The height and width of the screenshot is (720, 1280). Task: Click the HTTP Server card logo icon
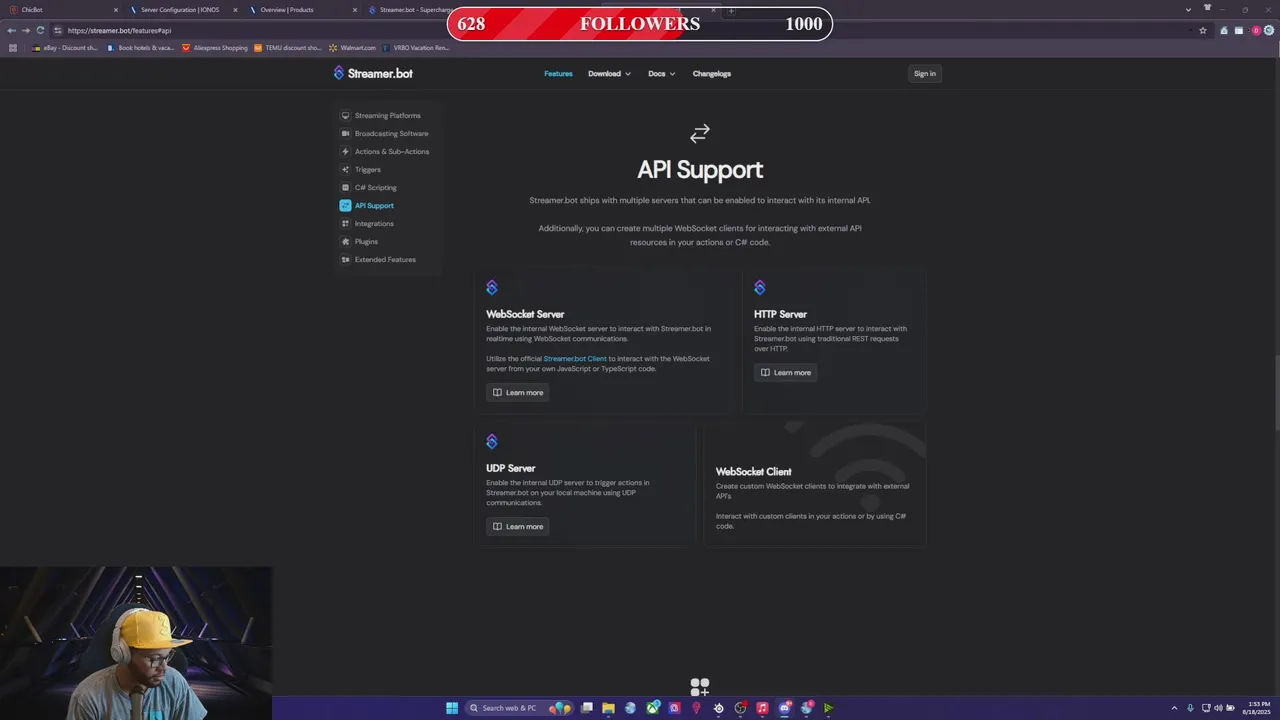click(x=760, y=288)
